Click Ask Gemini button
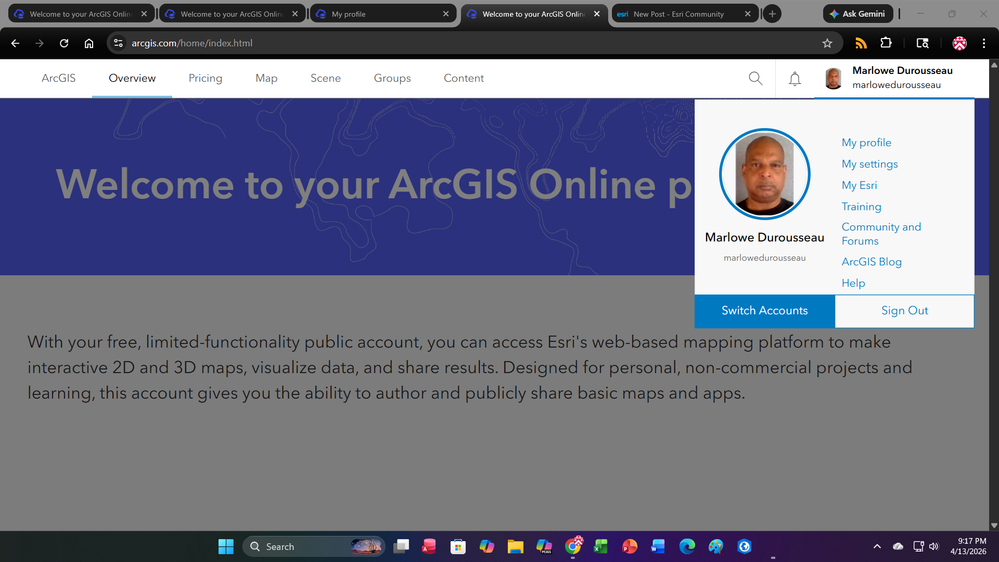Image resolution: width=999 pixels, height=562 pixels. (858, 13)
